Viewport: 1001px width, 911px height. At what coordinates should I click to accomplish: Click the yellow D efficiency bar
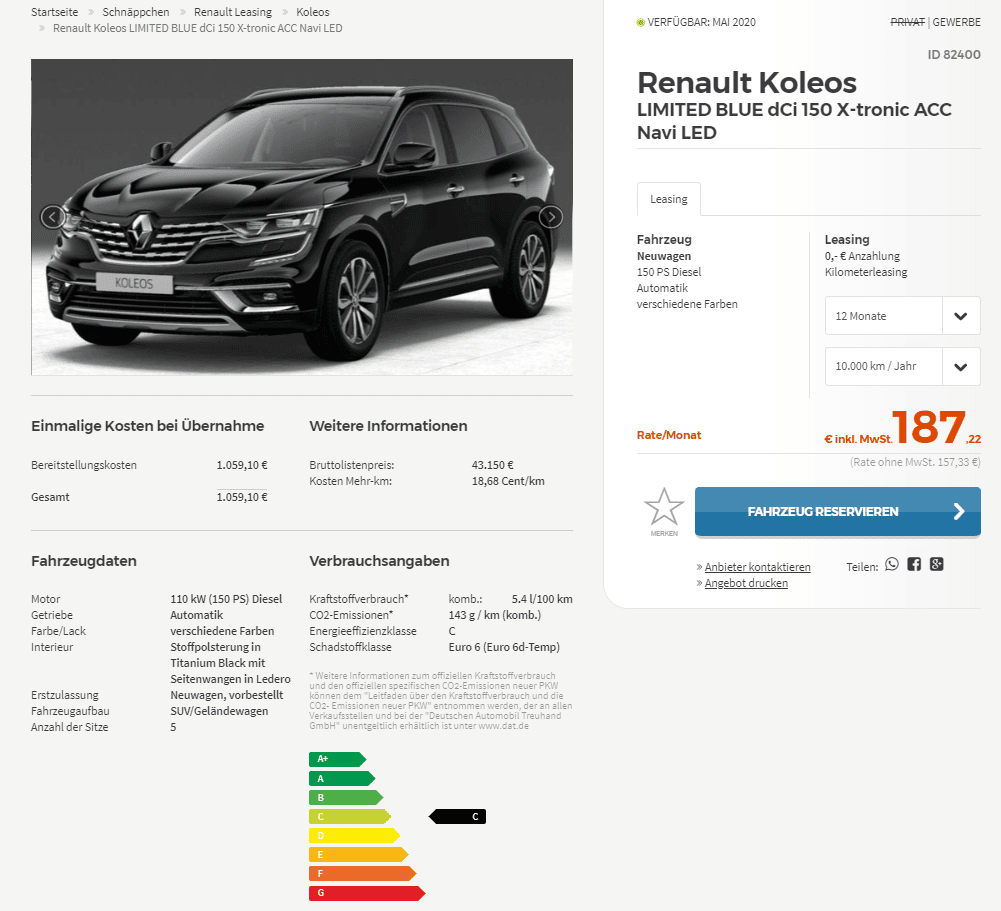coord(354,835)
